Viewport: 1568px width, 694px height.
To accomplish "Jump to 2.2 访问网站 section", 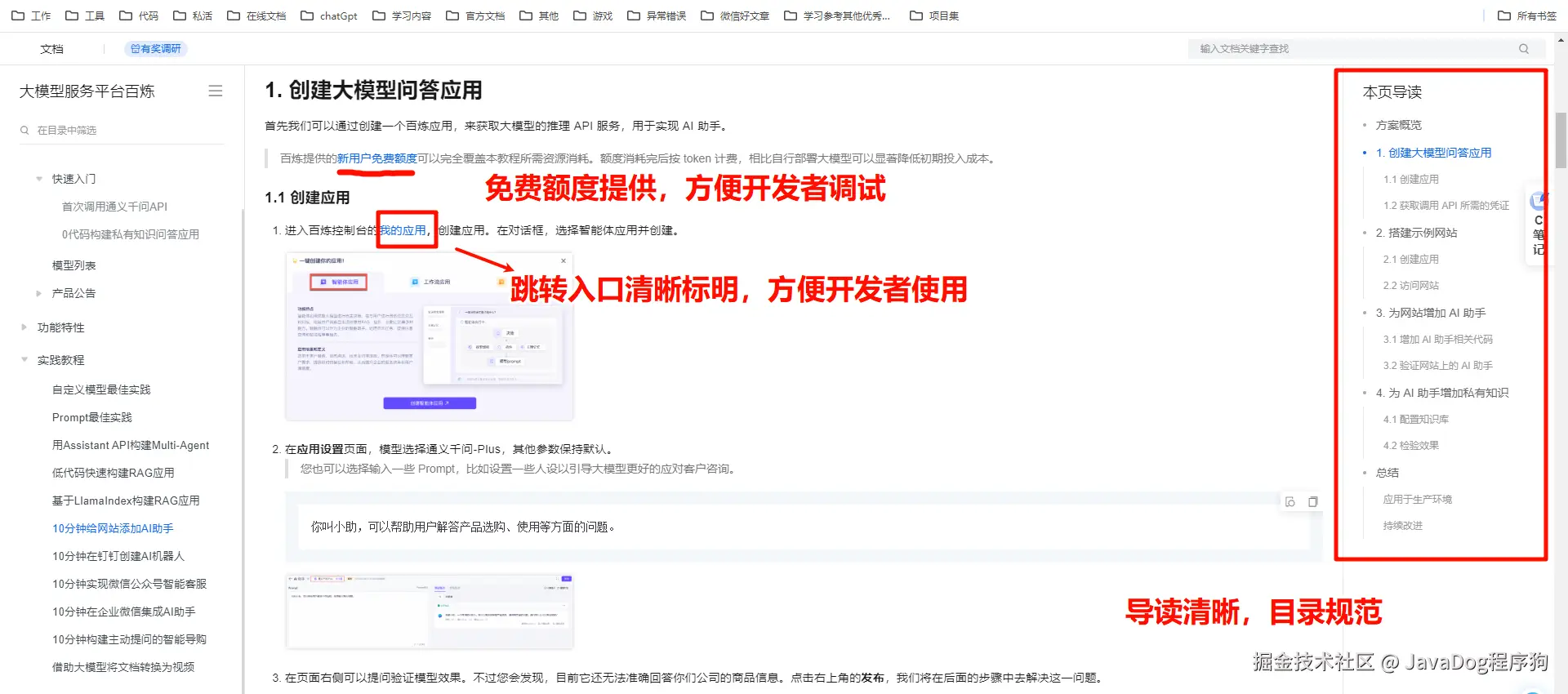I will click(x=1410, y=286).
